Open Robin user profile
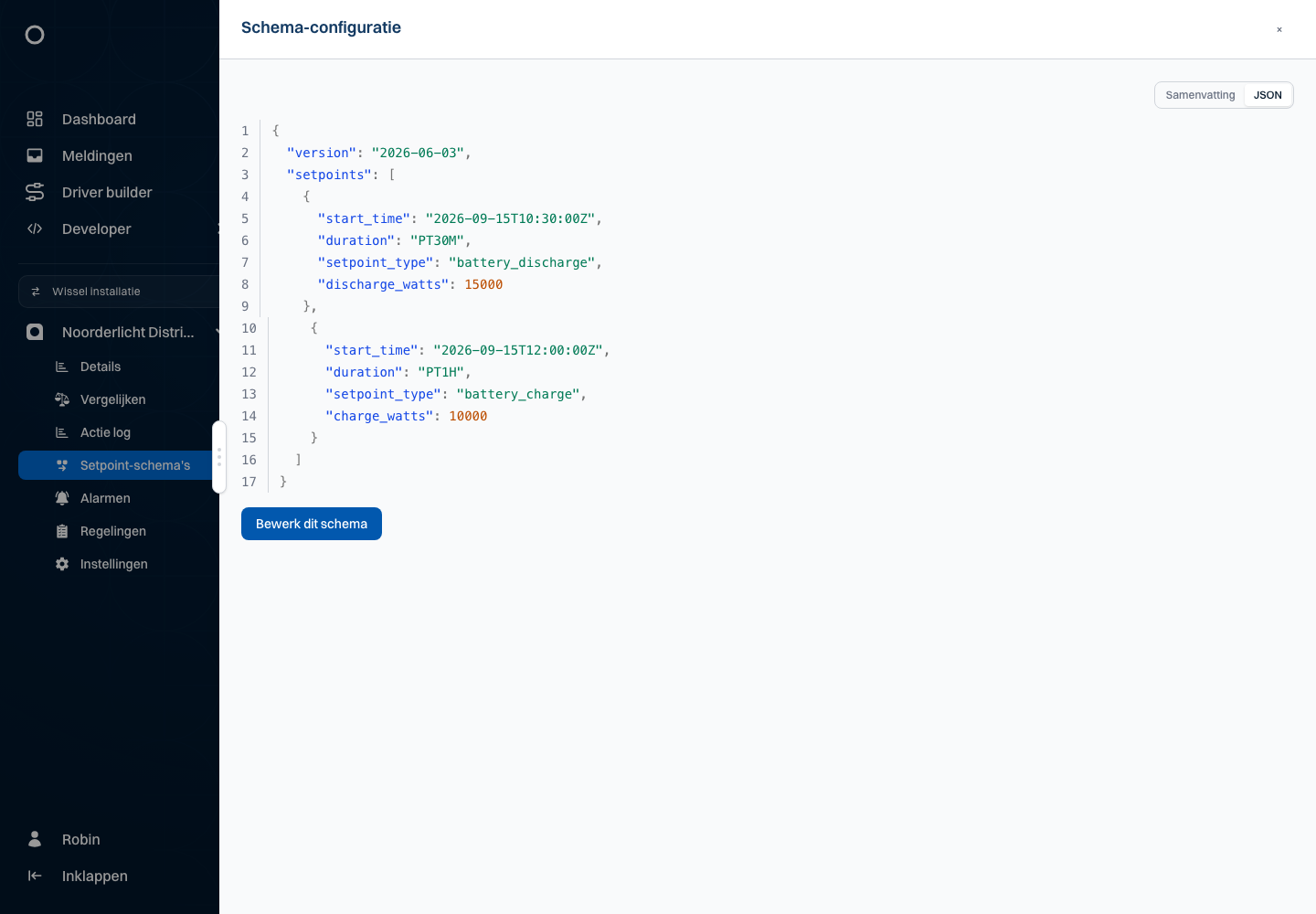 (x=81, y=839)
